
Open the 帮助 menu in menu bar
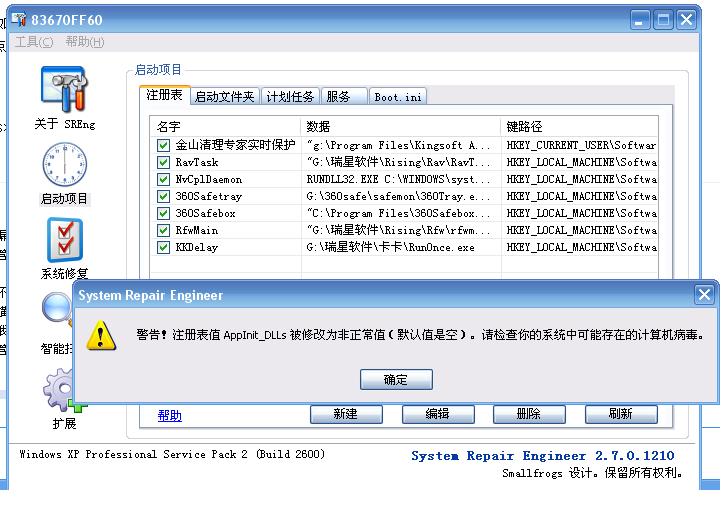pos(85,42)
